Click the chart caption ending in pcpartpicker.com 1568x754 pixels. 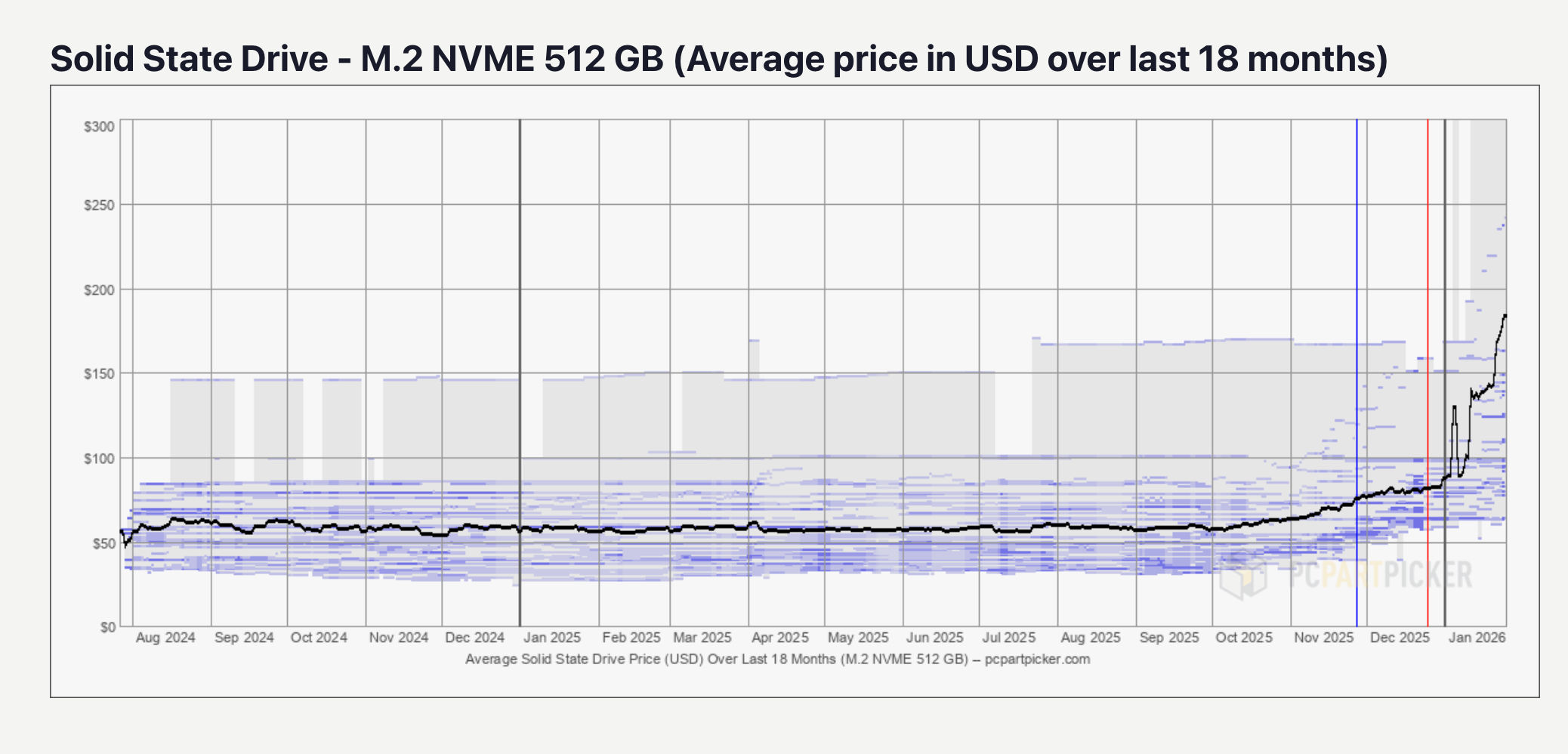pyautogui.click(x=777, y=659)
